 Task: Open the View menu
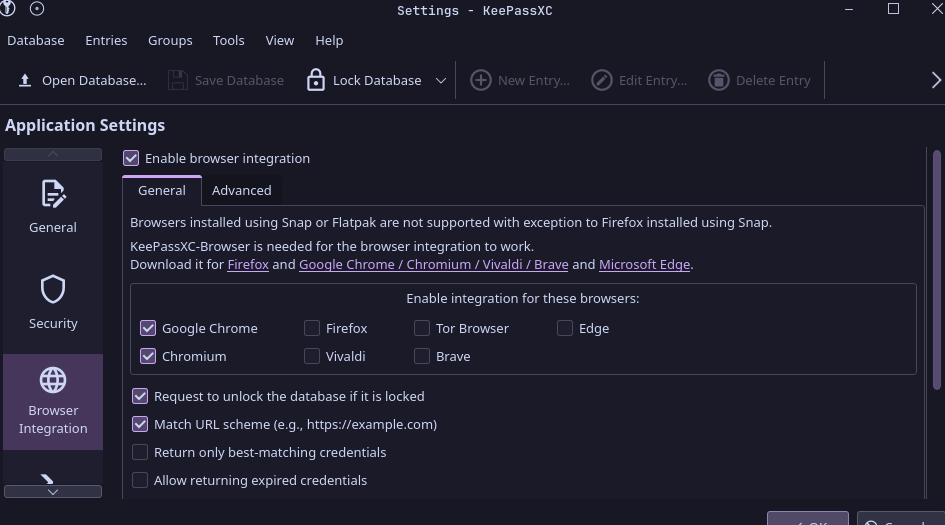point(280,40)
